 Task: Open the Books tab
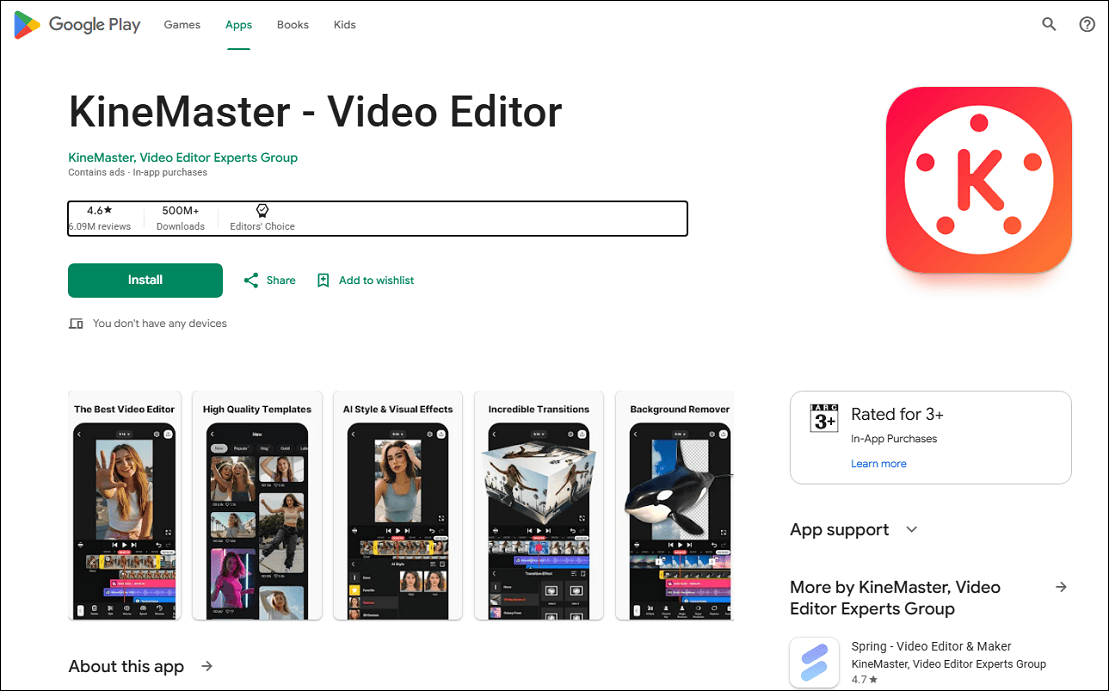[293, 25]
